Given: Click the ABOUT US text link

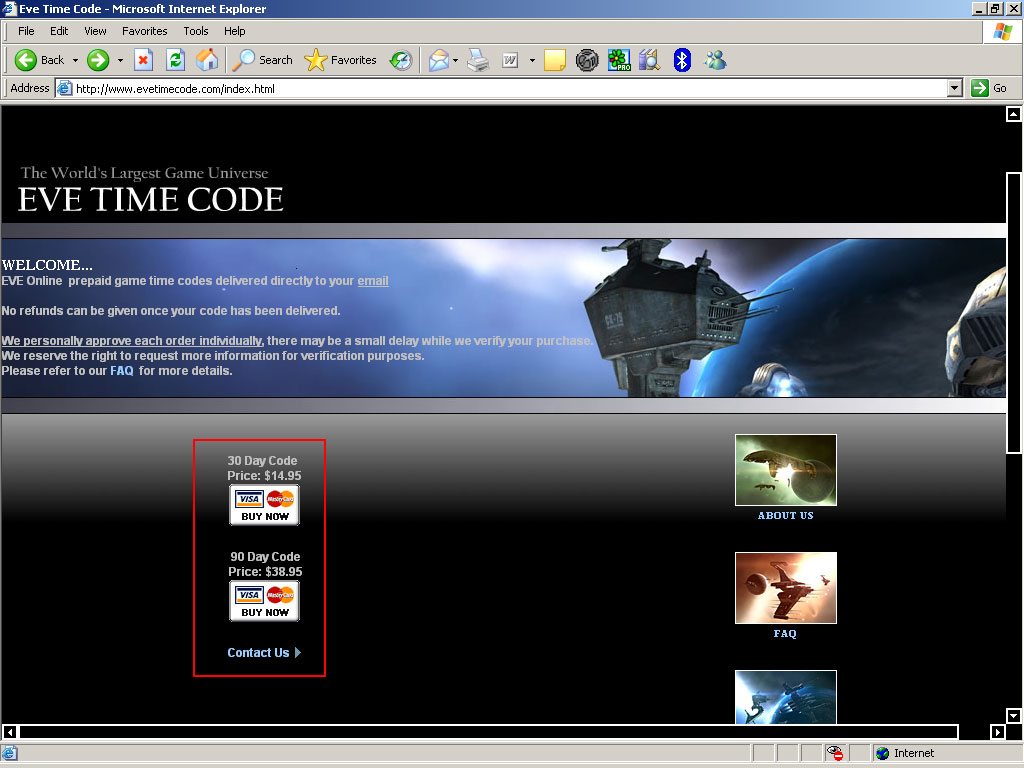Looking at the screenshot, I should pyautogui.click(x=786, y=515).
